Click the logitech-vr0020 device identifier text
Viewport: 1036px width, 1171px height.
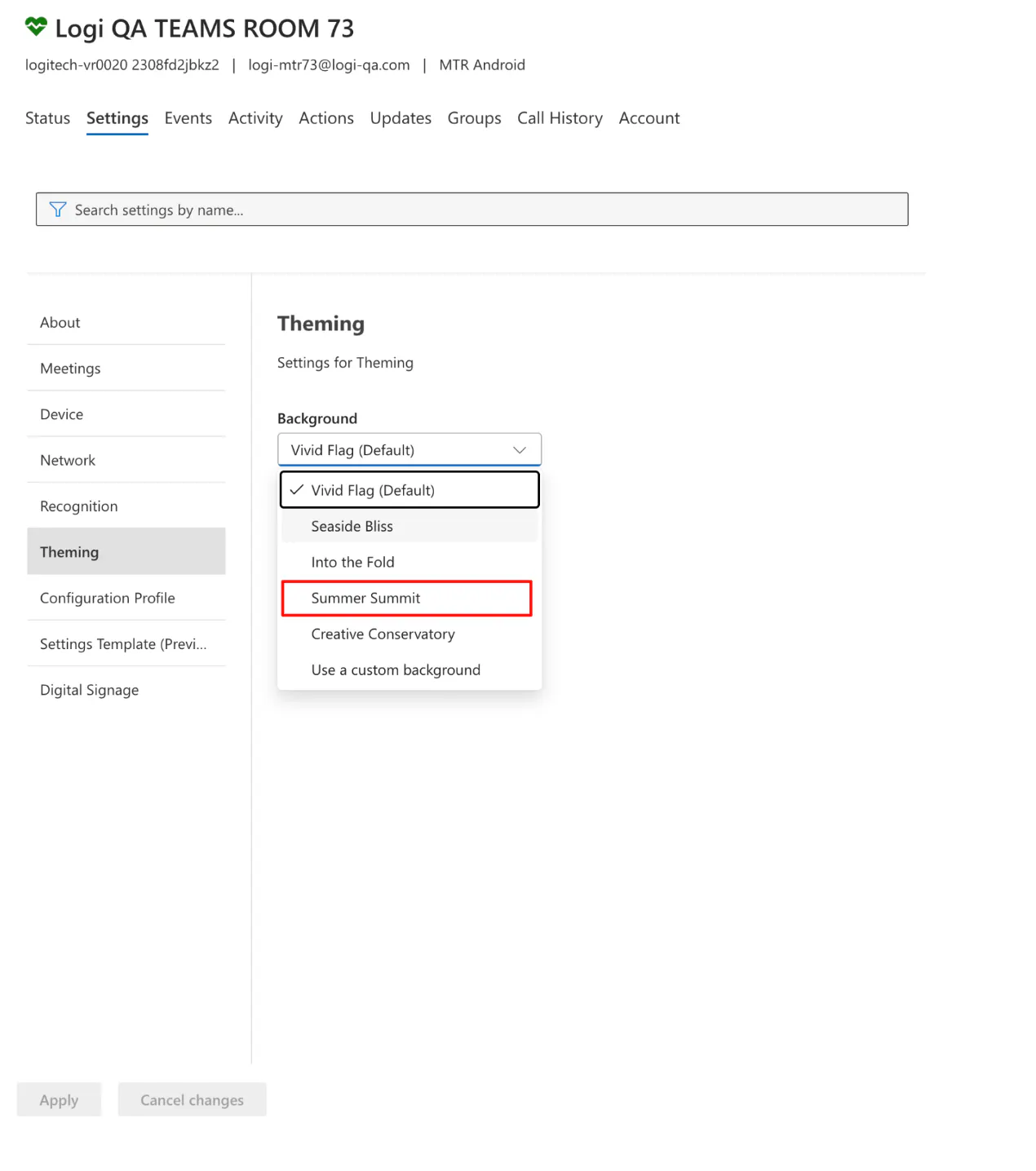click(x=122, y=65)
